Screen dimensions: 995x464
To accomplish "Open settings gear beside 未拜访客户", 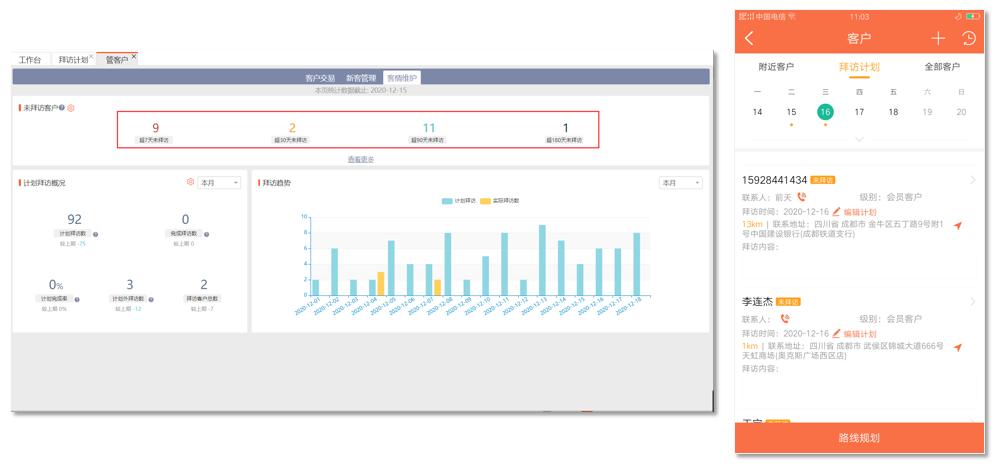I will click(71, 108).
